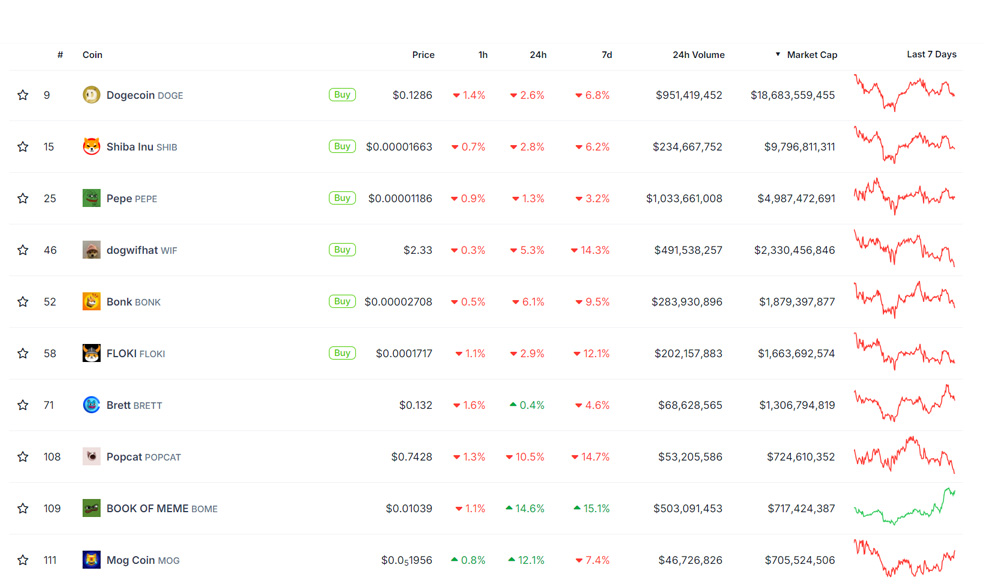The width and height of the screenshot is (984, 584).
Task: View dogwifhat's 7-day price sparkline
Action: click(x=904, y=248)
